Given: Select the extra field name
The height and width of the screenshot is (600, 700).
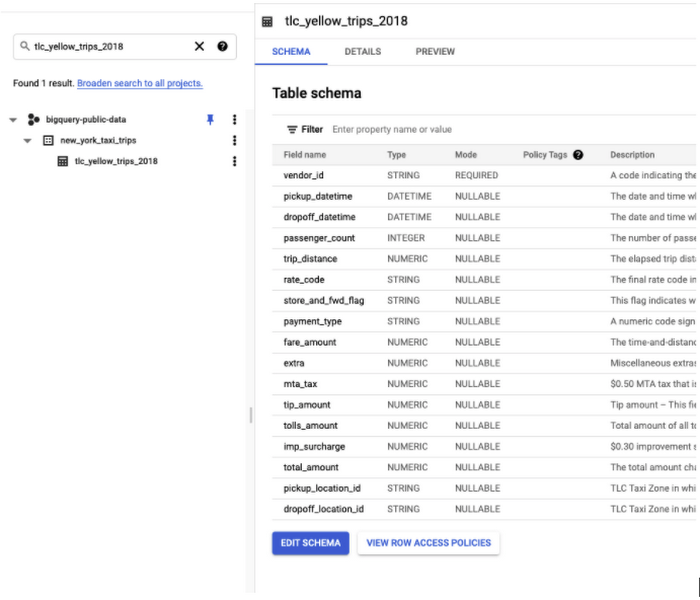Looking at the screenshot, I should [x=294, y=363].
